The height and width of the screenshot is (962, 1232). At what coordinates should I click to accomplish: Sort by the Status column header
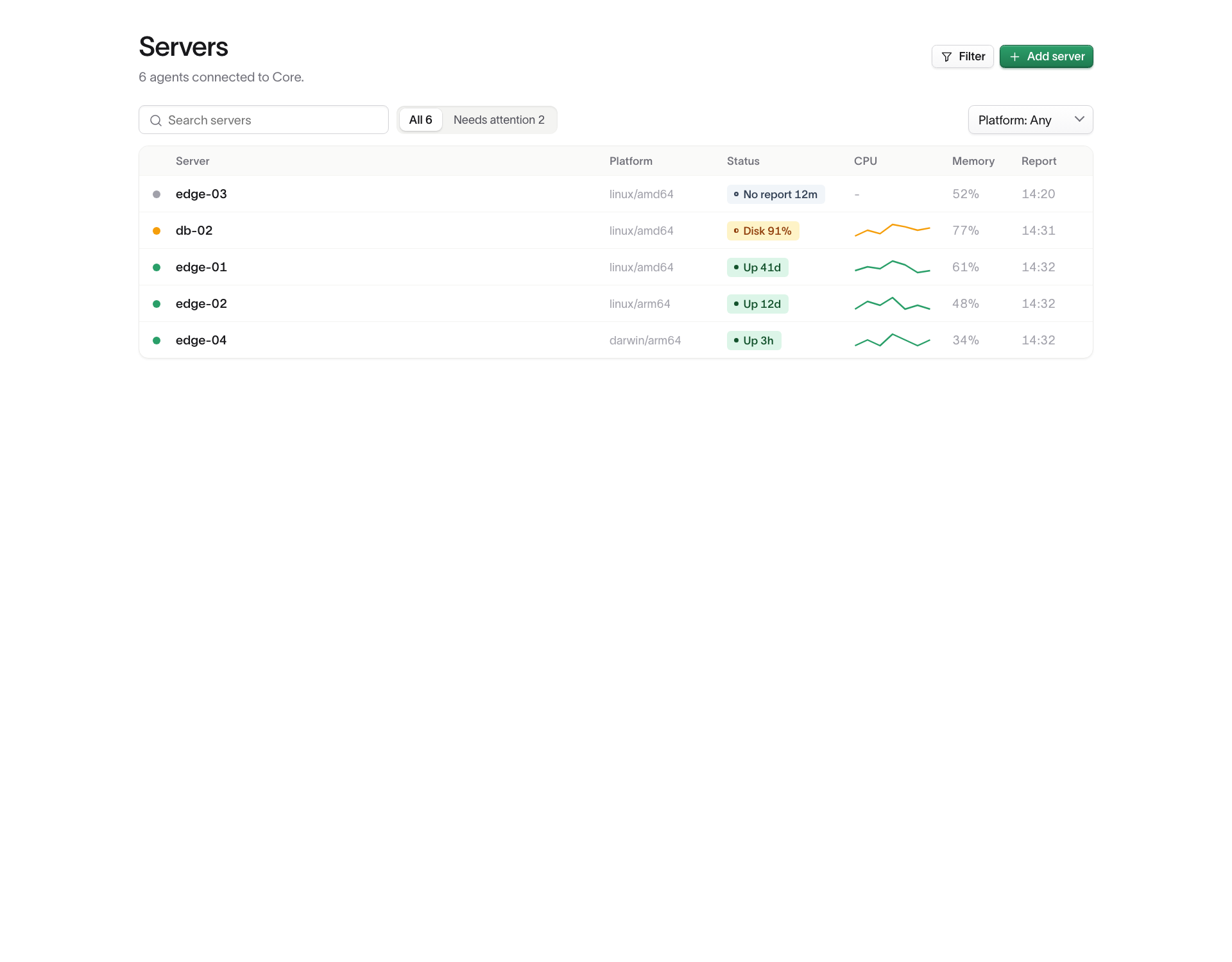(743, 161)
